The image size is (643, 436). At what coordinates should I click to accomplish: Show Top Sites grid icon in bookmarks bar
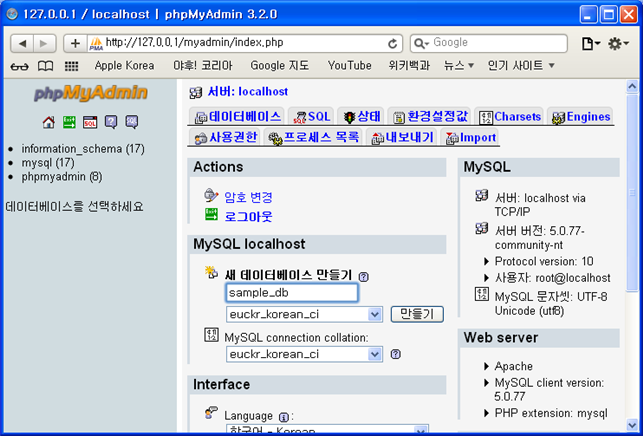coord(71,66)
